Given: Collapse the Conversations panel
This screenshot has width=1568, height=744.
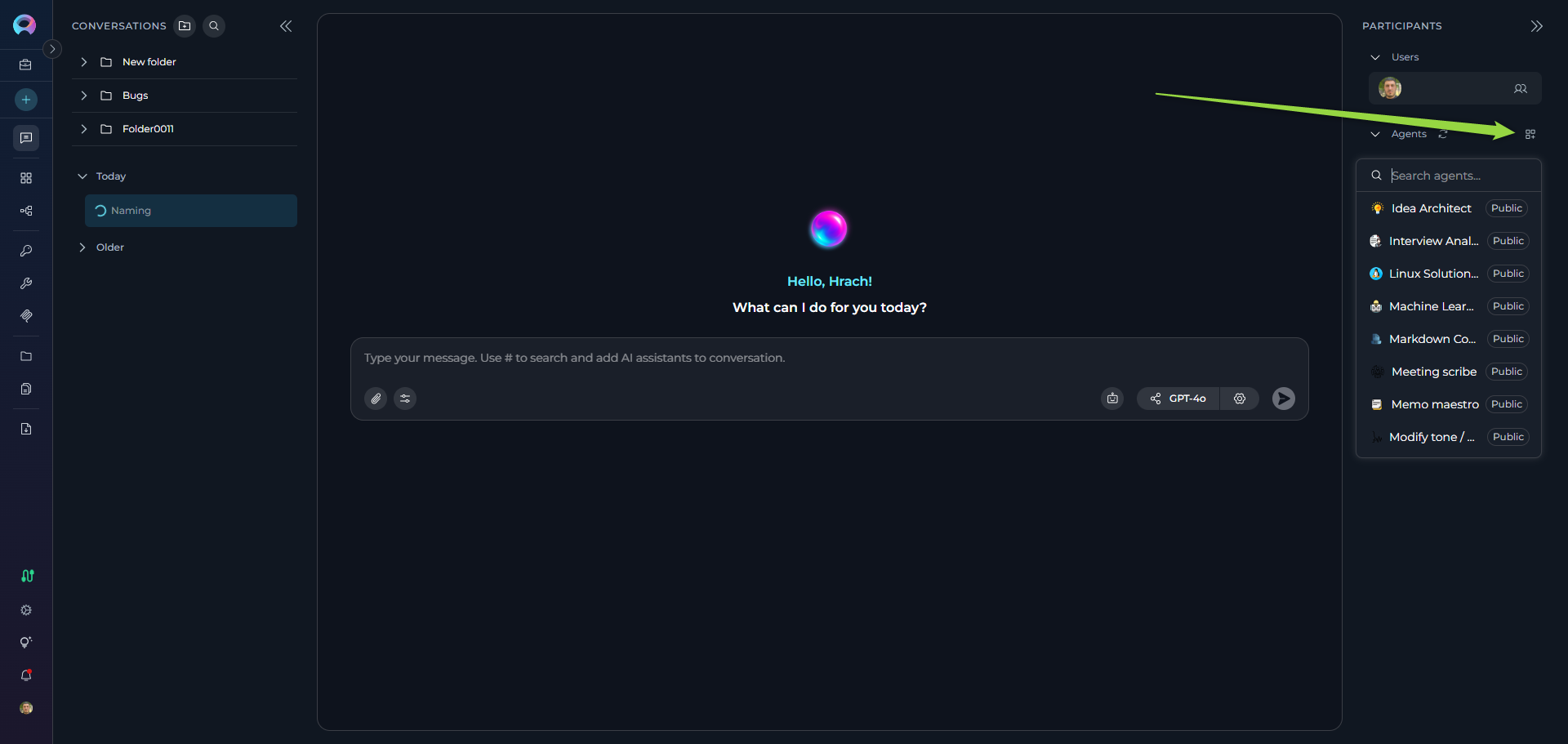Looking at the screenshot, I should coord(286,26).
